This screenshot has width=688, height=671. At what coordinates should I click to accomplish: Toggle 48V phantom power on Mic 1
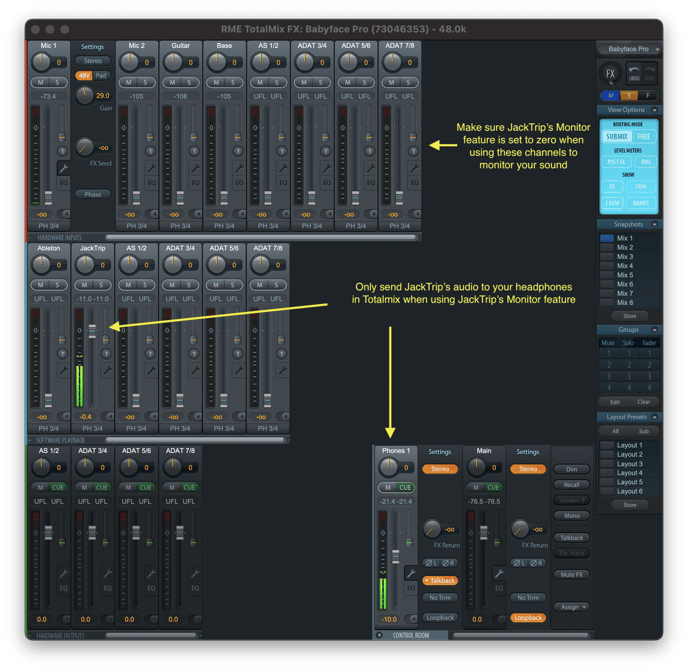(83, 75)
